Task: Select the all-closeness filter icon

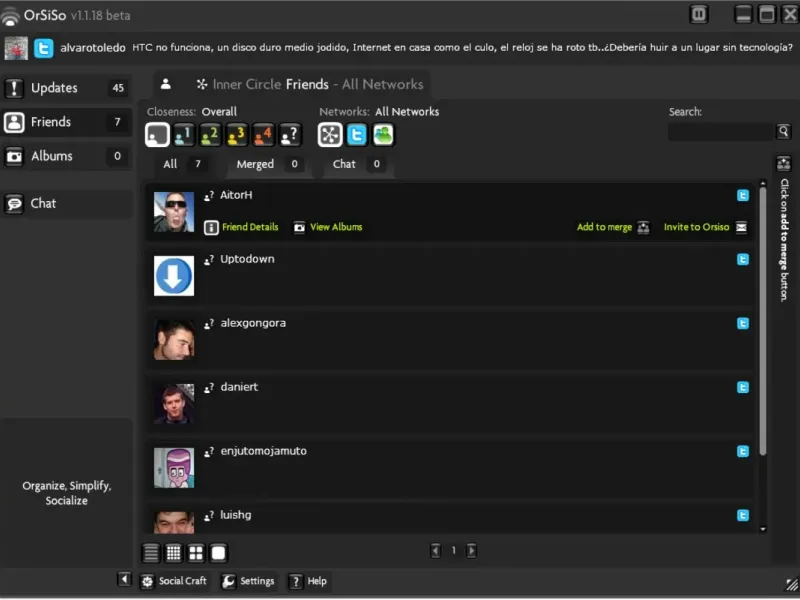Action: [157, 135]
